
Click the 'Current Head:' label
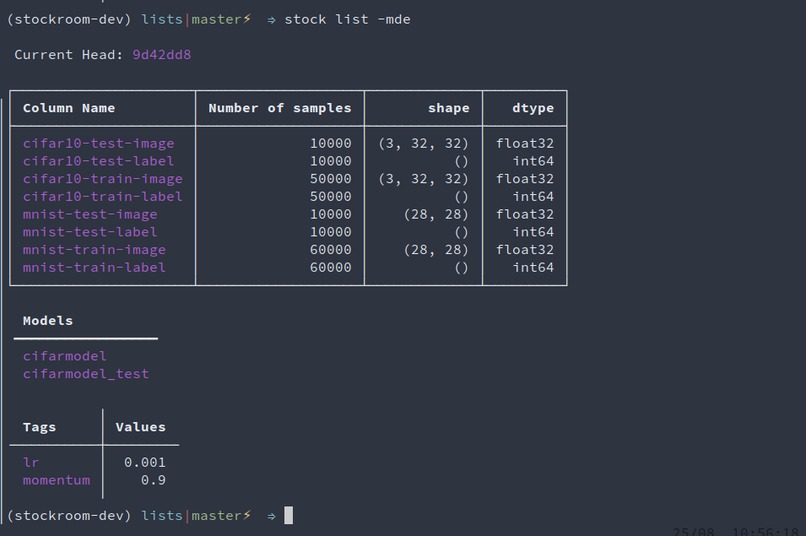69,54
